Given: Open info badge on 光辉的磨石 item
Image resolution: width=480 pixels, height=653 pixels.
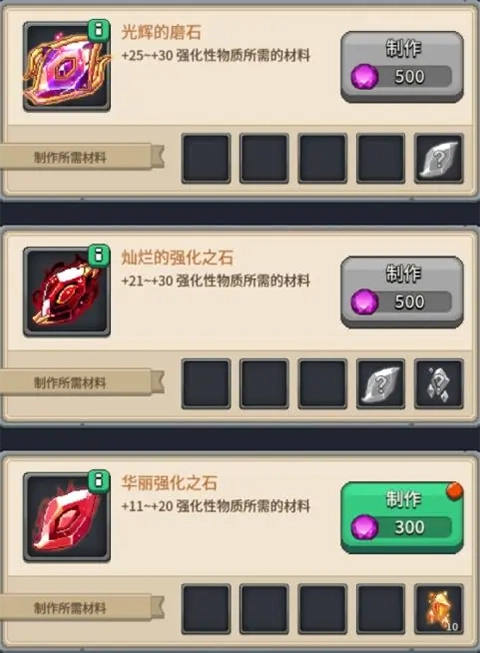Looking at the screenshot, I should pos(99,30).
